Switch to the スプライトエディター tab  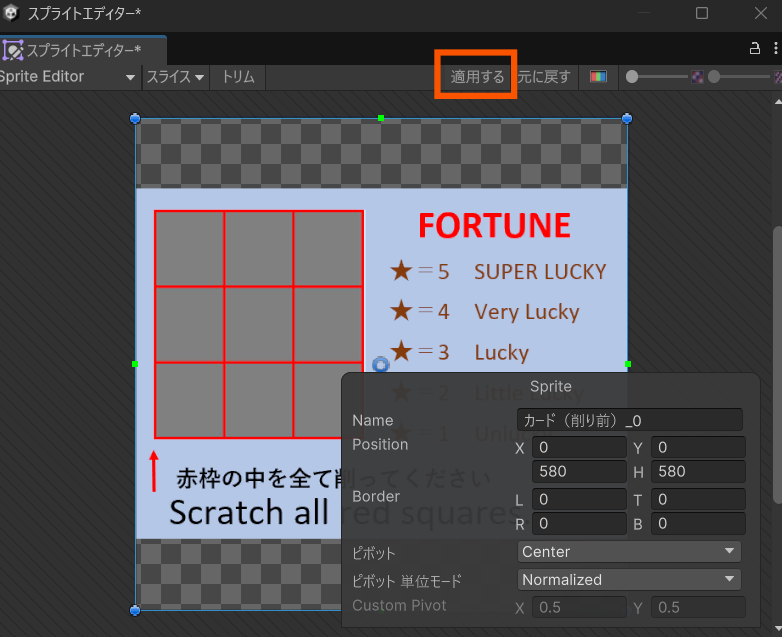(x=83, y=50)
